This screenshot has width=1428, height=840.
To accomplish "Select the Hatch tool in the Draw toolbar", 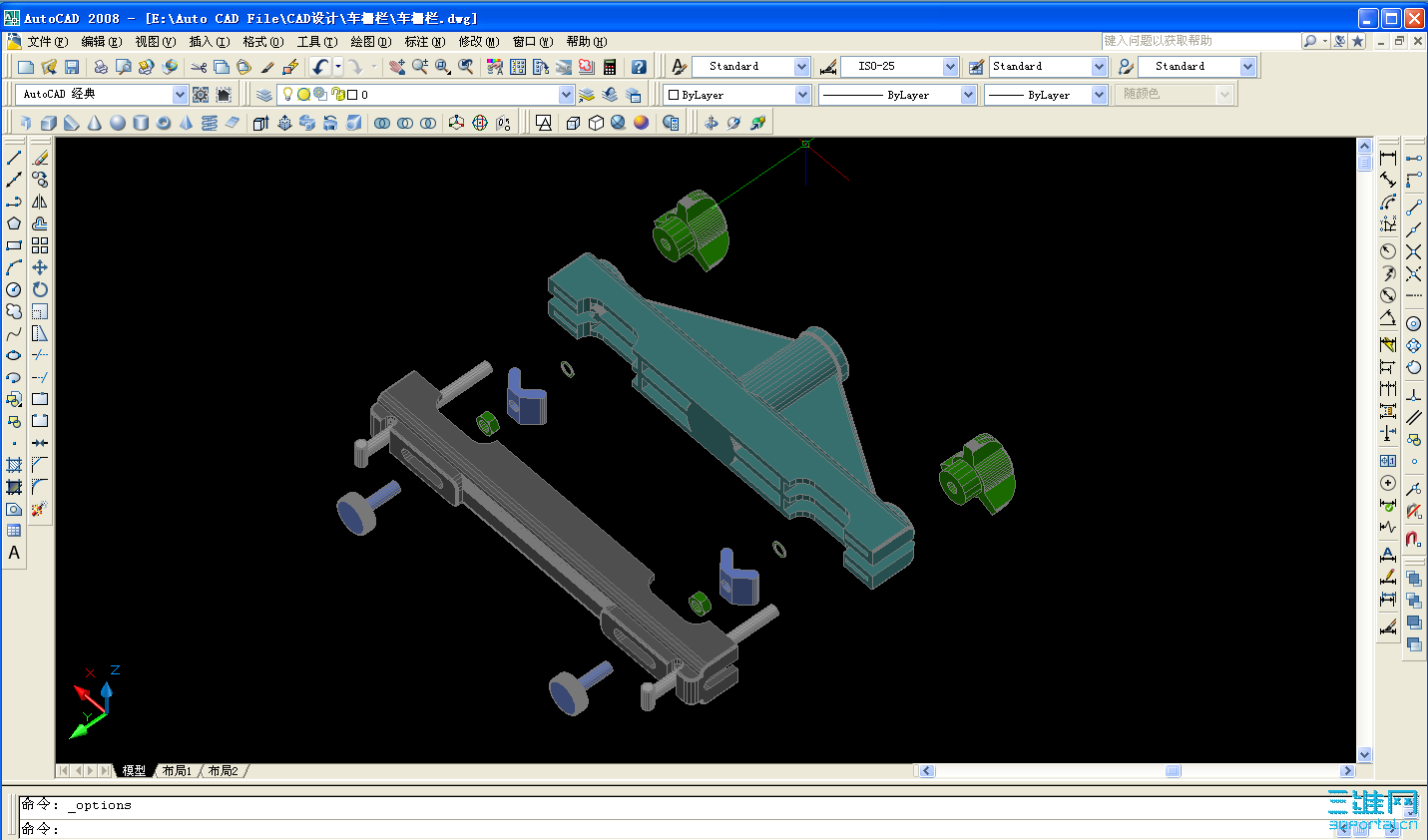I will (x=14, y=465).
